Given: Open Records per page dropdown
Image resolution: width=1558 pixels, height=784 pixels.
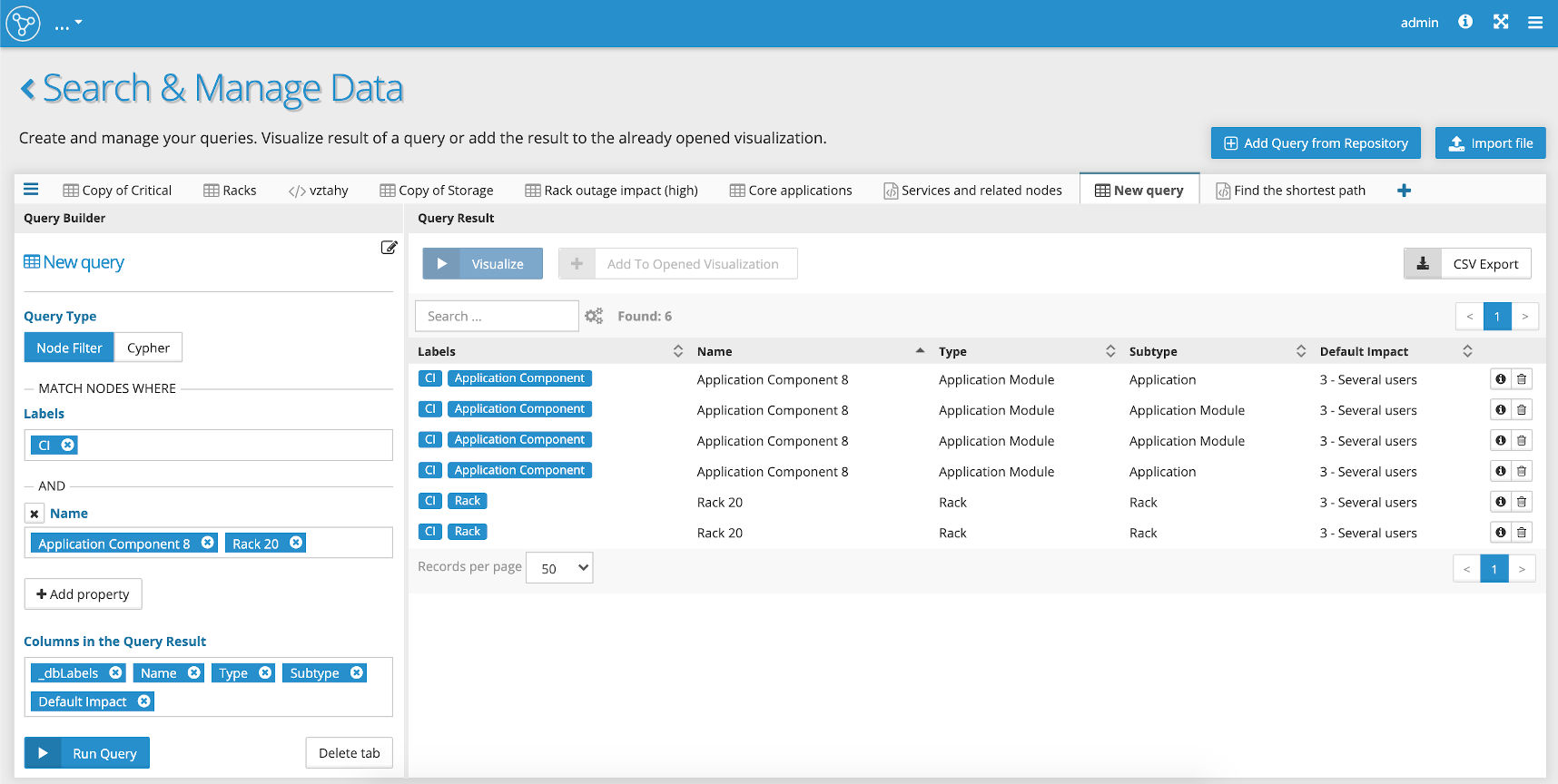Looking at the screenshot, I should [x=559, y=568].
